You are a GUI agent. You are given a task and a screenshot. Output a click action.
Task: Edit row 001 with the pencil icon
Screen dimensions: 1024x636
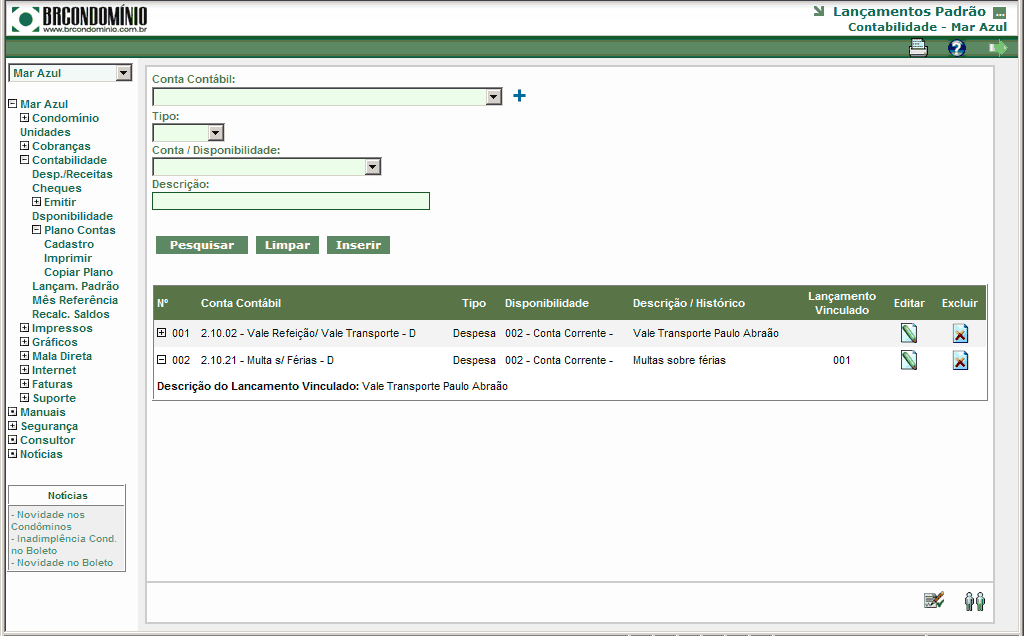pos(909,333)
